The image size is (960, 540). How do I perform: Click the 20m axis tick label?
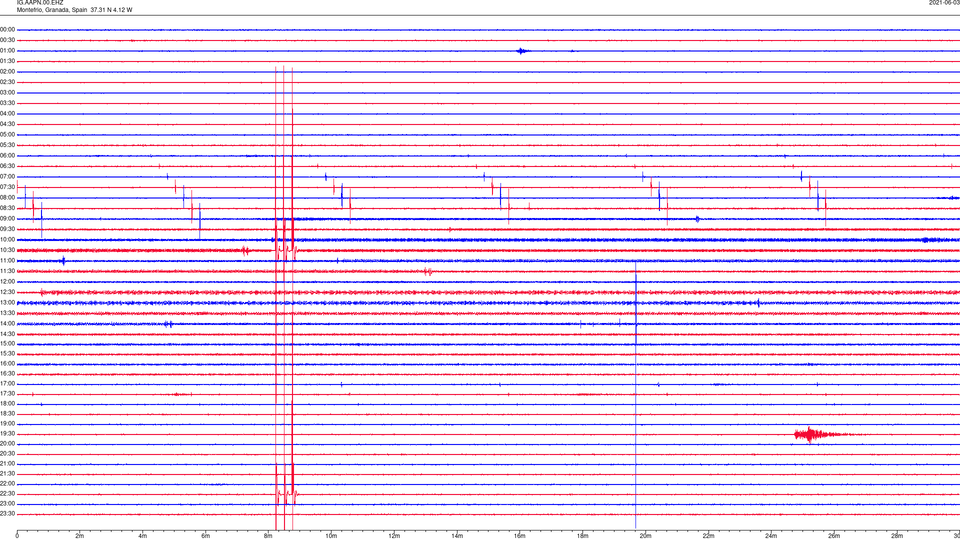click(x=645, y=536)
